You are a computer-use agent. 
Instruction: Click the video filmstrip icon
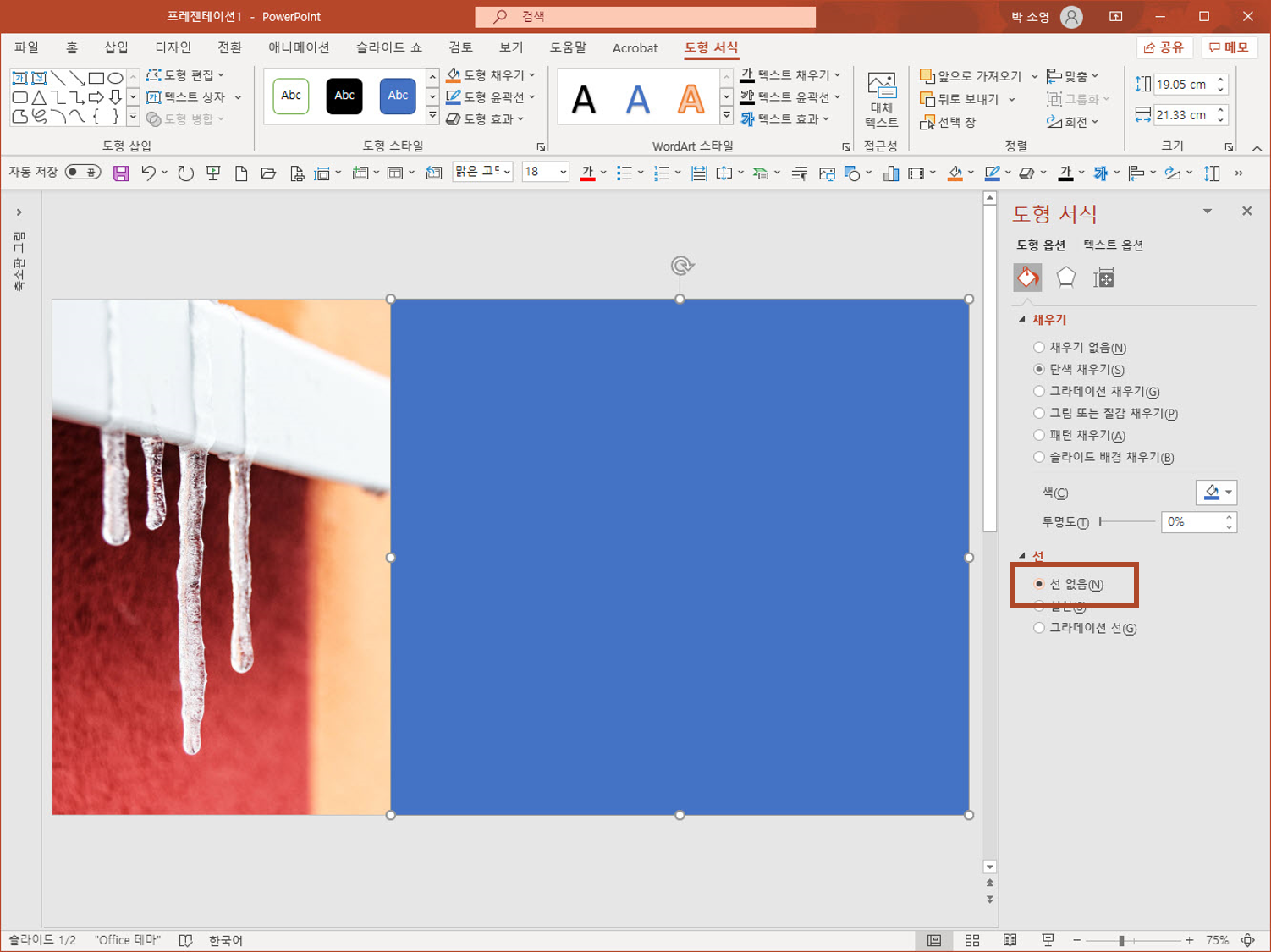coord(916,173)
